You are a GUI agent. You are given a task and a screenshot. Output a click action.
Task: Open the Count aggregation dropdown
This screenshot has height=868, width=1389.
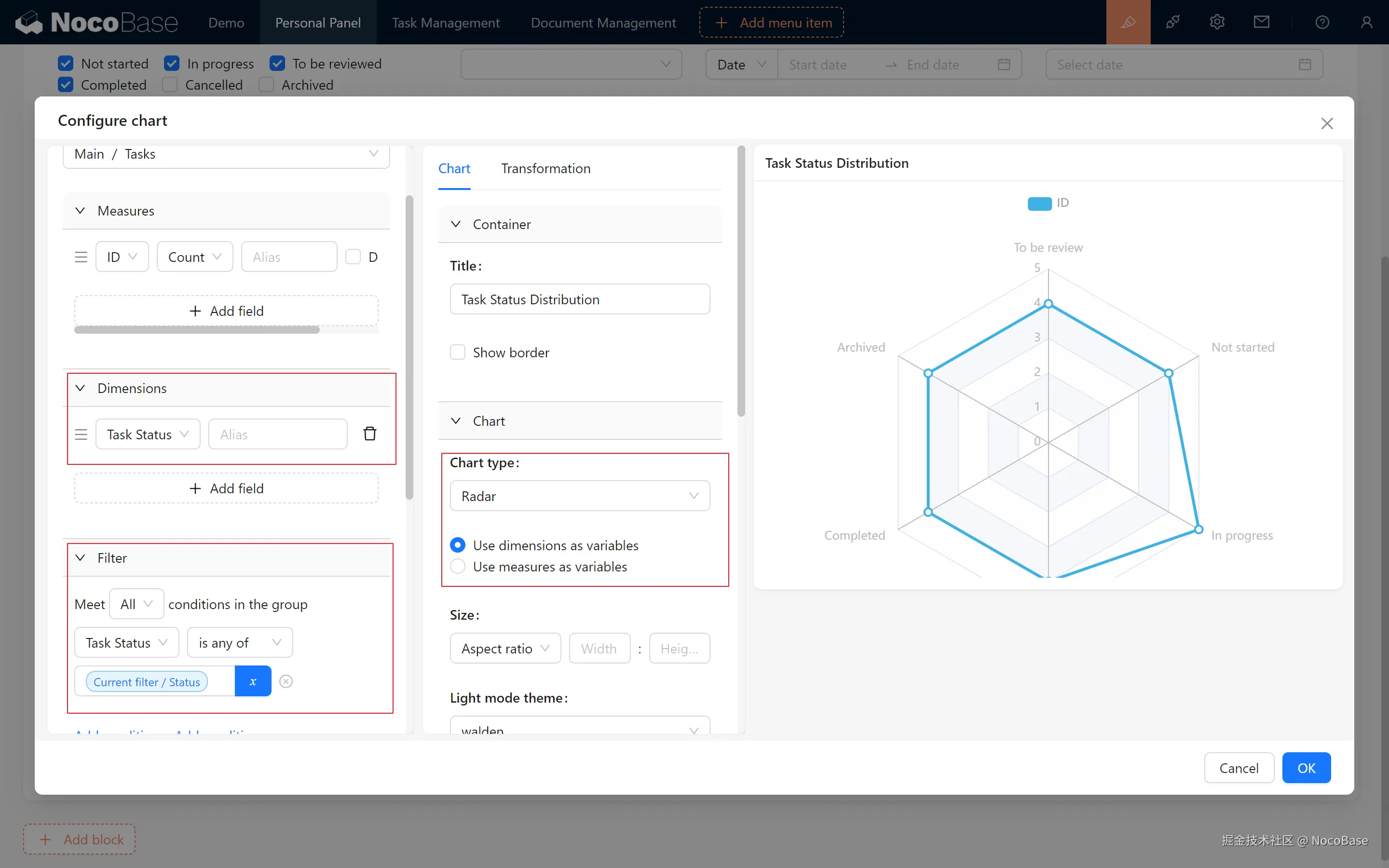[194, 257]
